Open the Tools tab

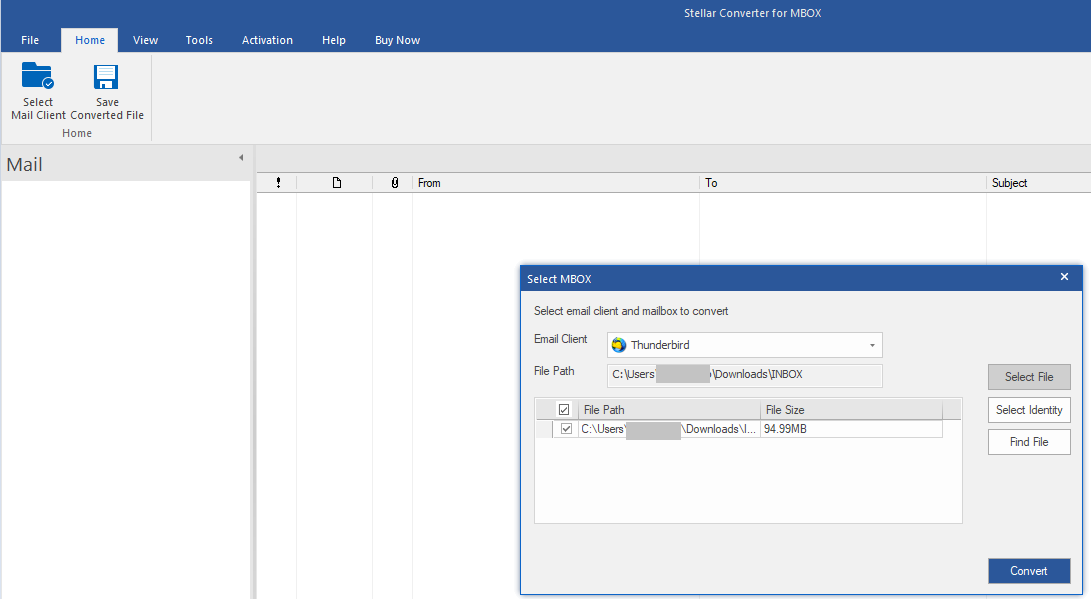[x=199, y=40]
